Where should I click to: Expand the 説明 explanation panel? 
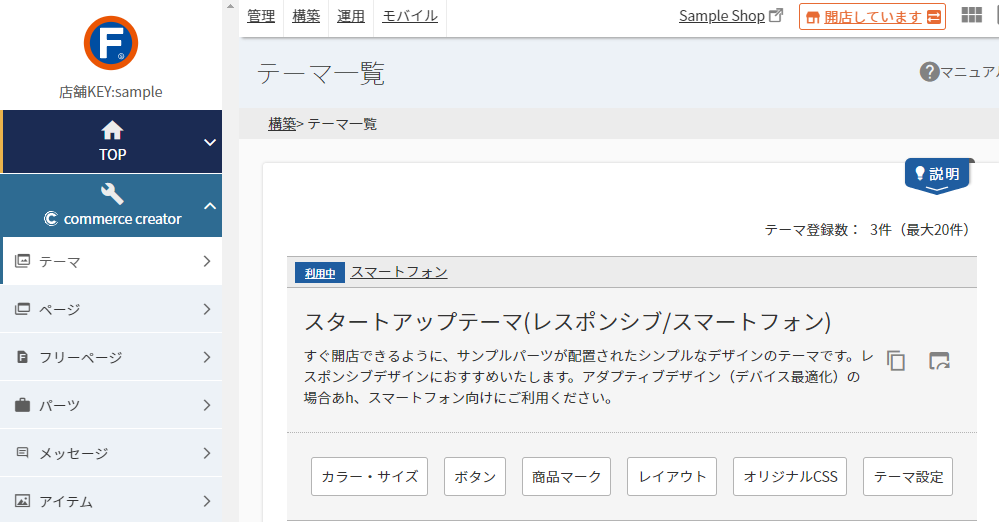point(937,176)
